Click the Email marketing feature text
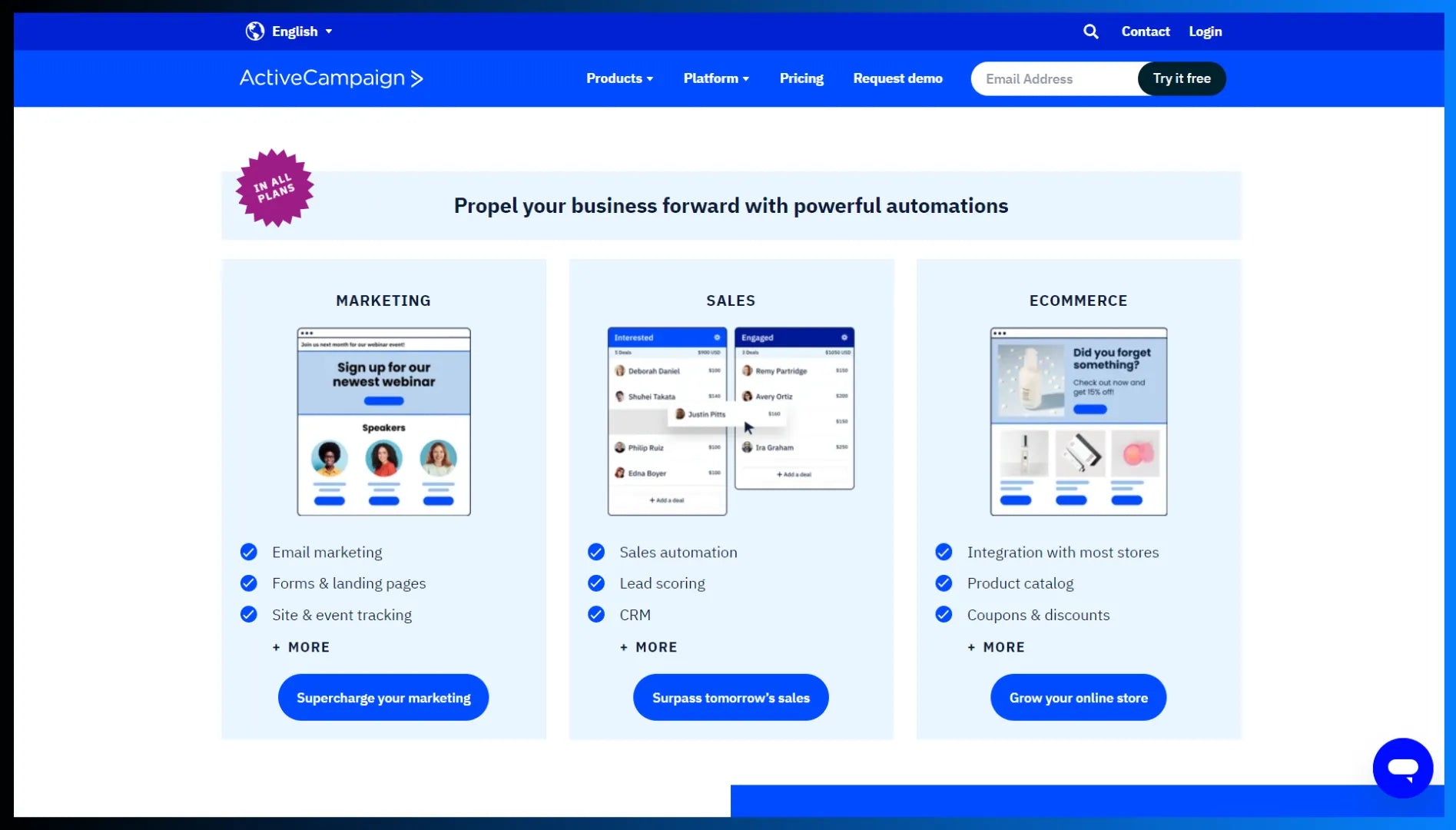The height and width of the screenshot is (830, 1456). 327,552
